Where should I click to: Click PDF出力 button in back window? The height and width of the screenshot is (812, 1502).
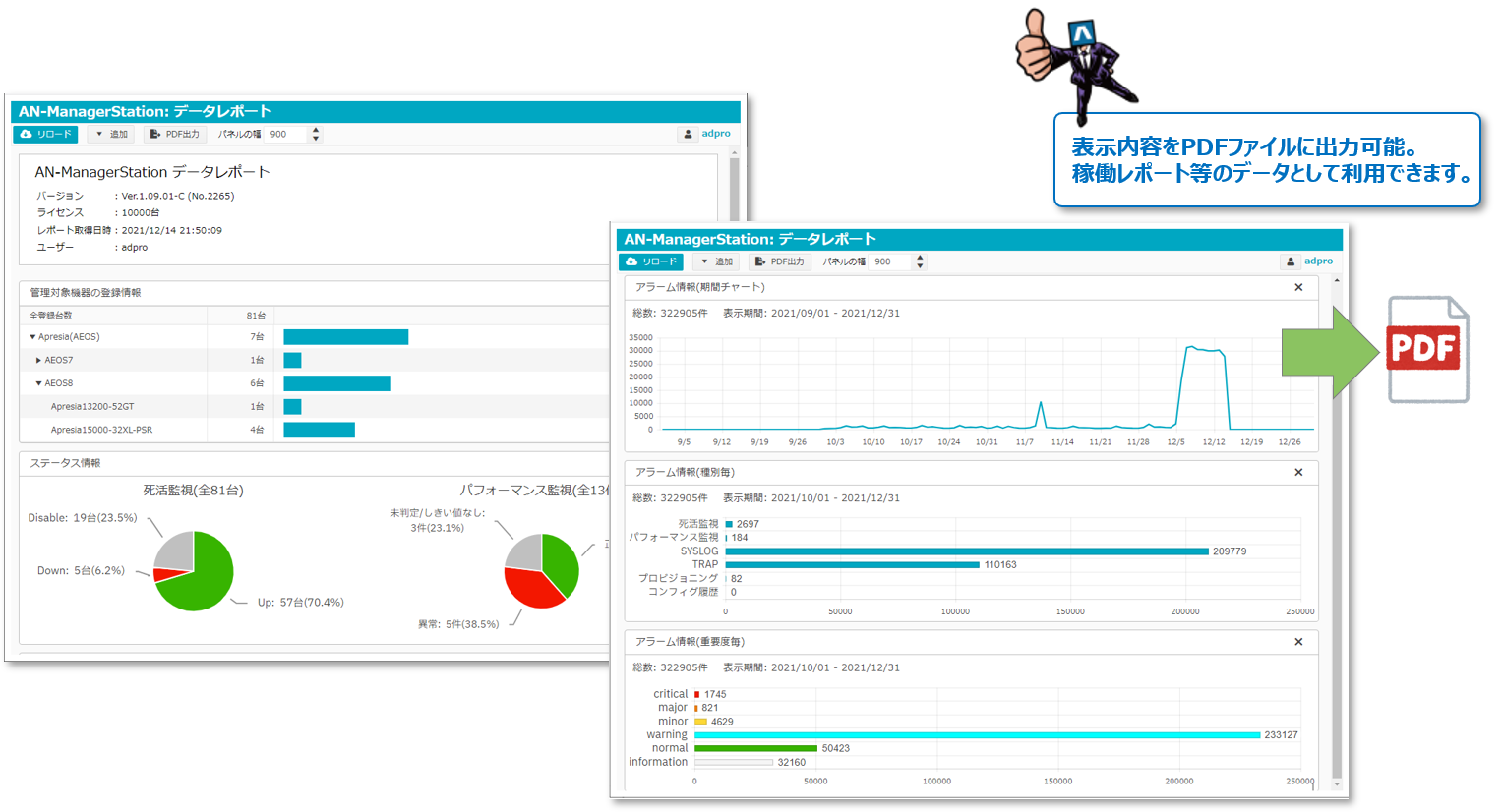(x=174, y=134)
